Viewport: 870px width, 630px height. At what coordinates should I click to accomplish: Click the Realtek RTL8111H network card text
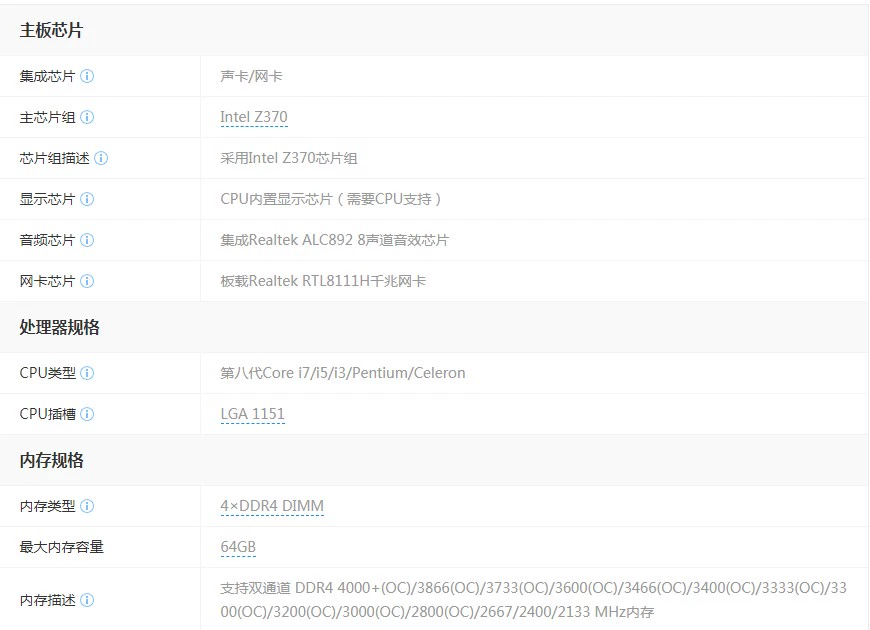click(323, 281)
